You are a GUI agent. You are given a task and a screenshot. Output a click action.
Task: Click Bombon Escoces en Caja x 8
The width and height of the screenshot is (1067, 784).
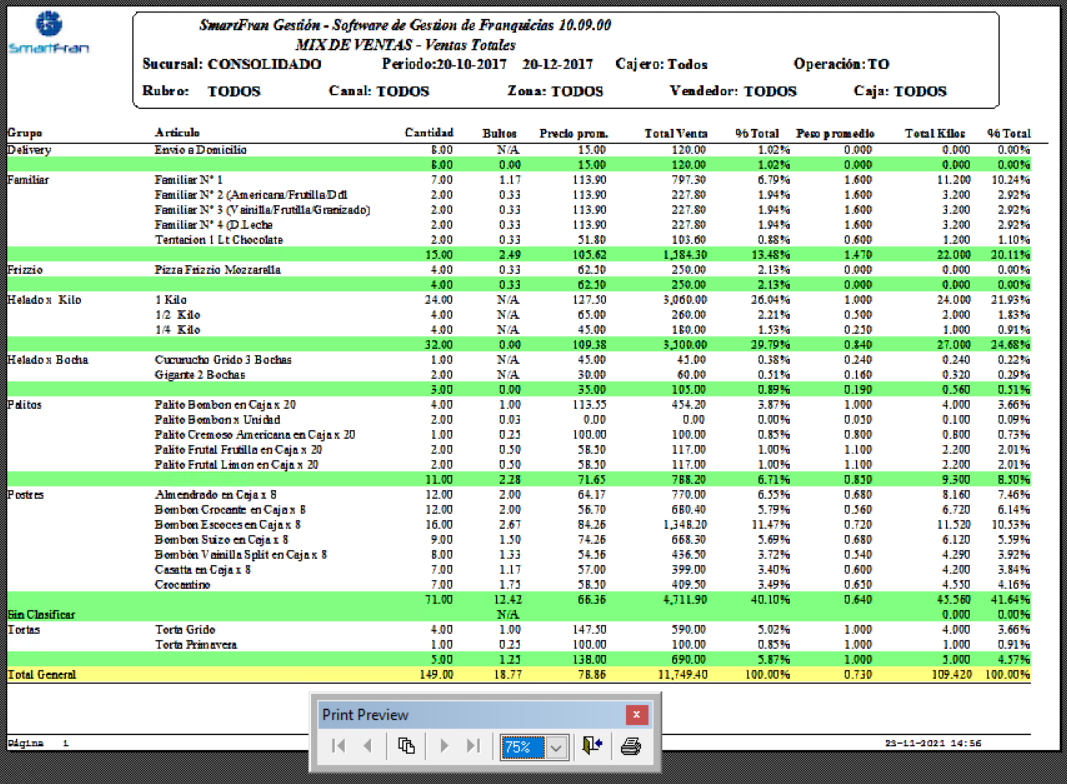point(228,525)
